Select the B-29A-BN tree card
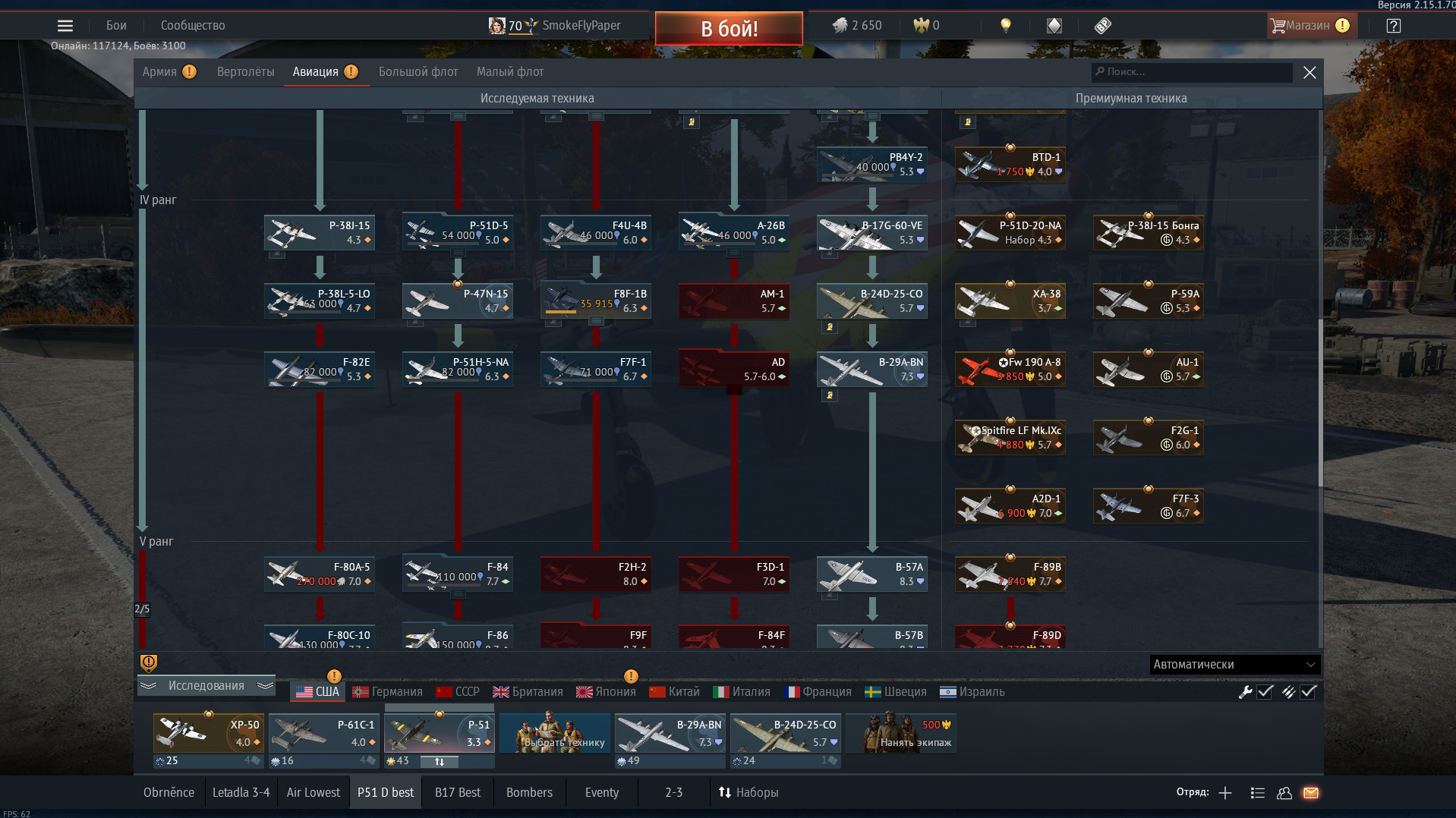The width and height of the screenshot is (1456, 818). tap(872, 369)
